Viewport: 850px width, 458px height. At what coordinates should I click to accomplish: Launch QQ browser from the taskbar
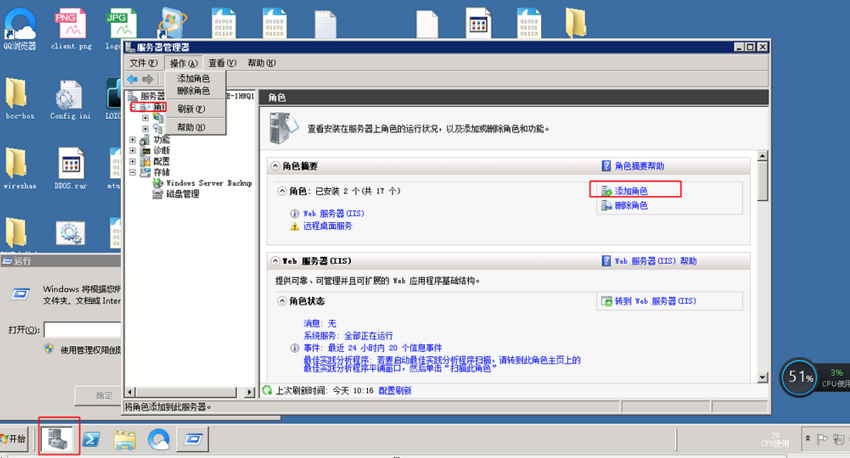click(x=158, y=439)
